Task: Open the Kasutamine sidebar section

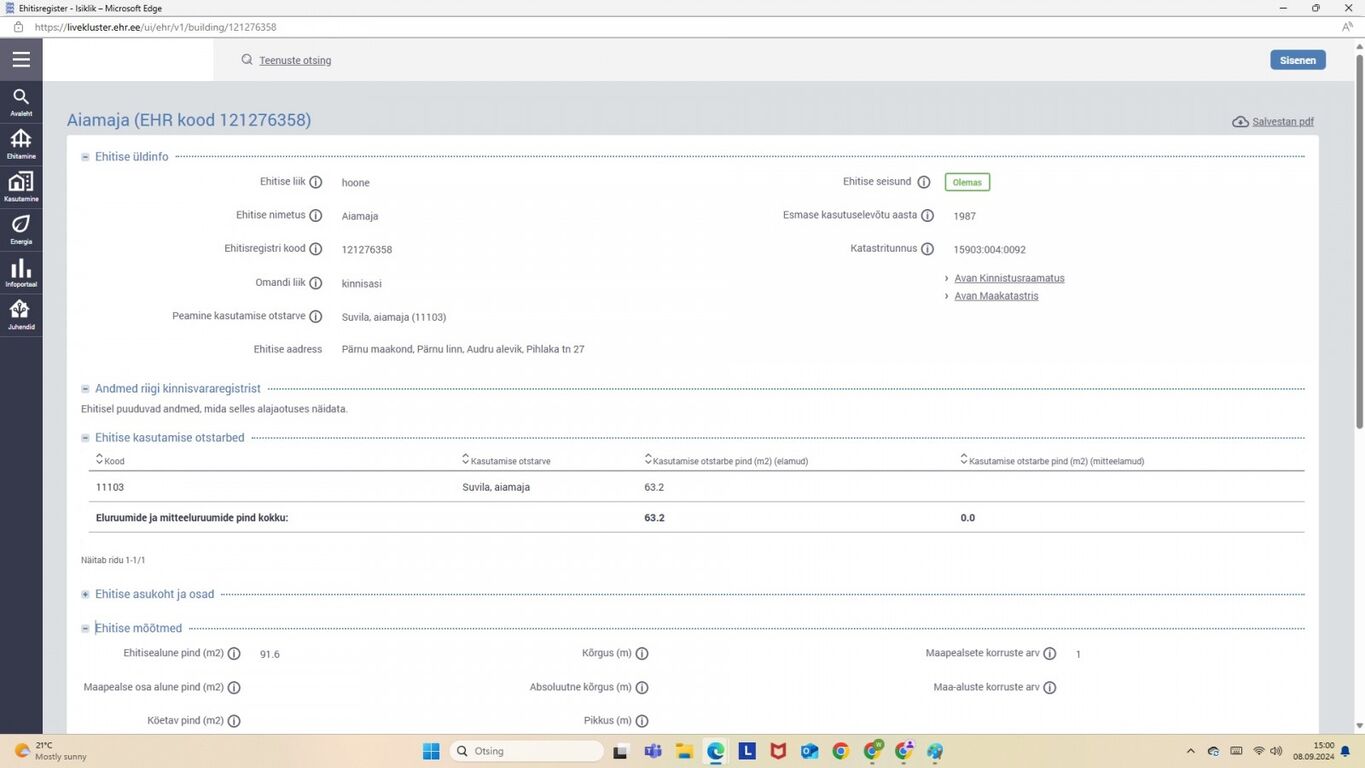Action: (x=21, y=187)
